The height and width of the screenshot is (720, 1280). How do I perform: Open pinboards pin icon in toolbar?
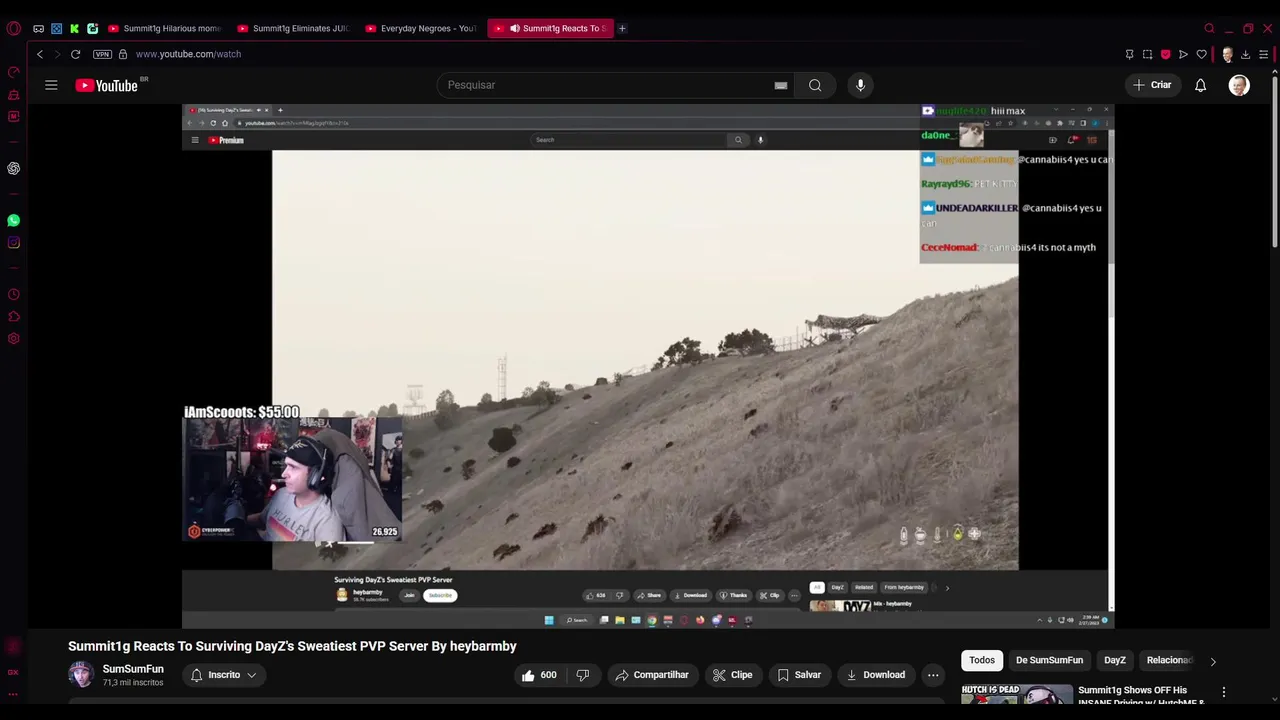pos(1129,54)
